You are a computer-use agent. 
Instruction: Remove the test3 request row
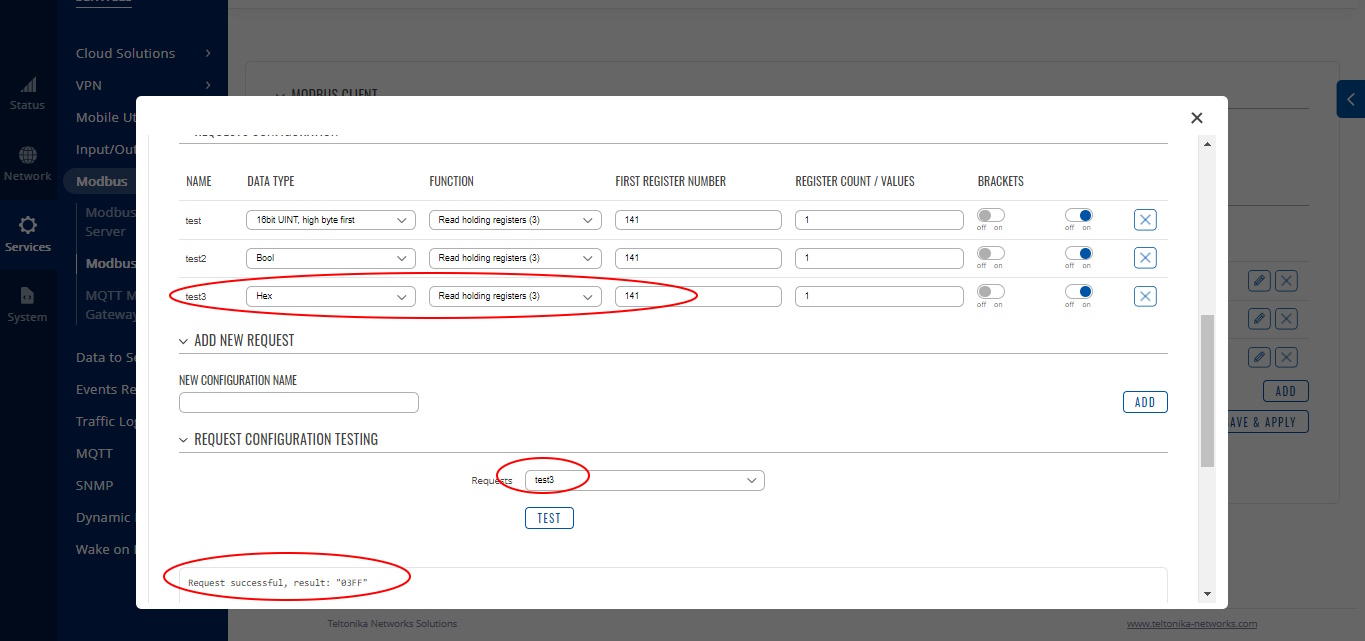click(x=1145, y=296)
